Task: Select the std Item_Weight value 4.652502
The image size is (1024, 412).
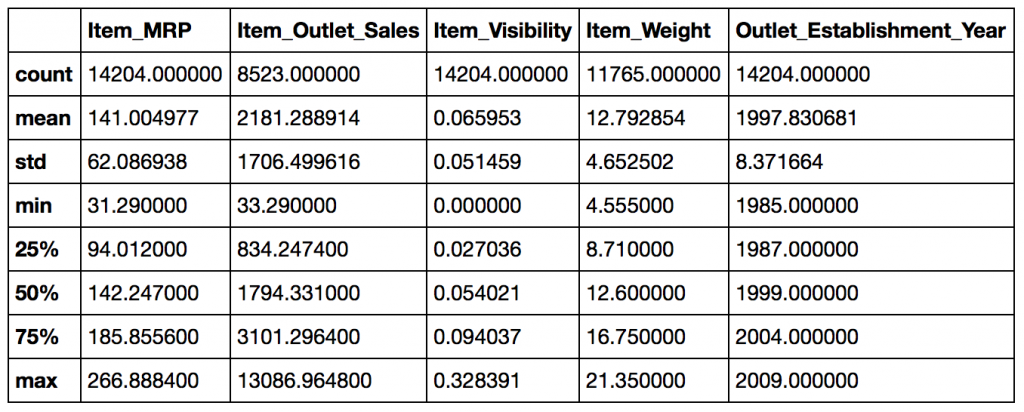Action: (x=632, y=162)
